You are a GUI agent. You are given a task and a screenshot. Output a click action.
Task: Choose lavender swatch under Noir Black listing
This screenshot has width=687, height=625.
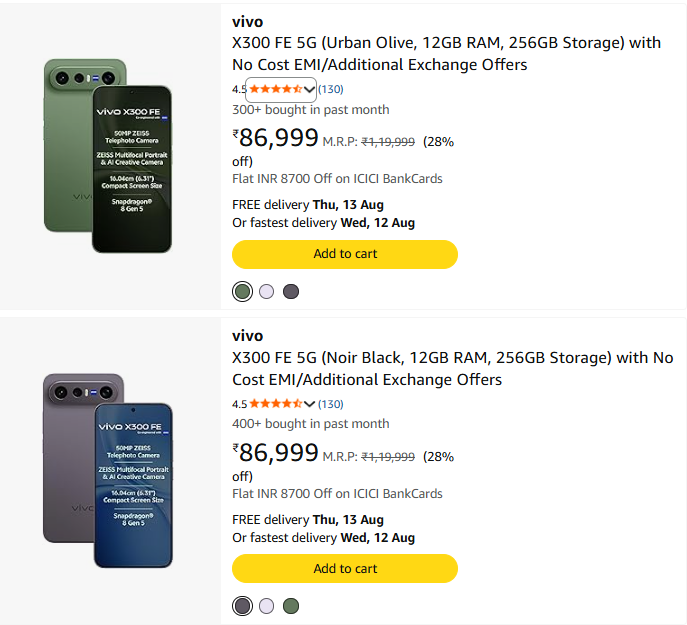pos(266,606)
